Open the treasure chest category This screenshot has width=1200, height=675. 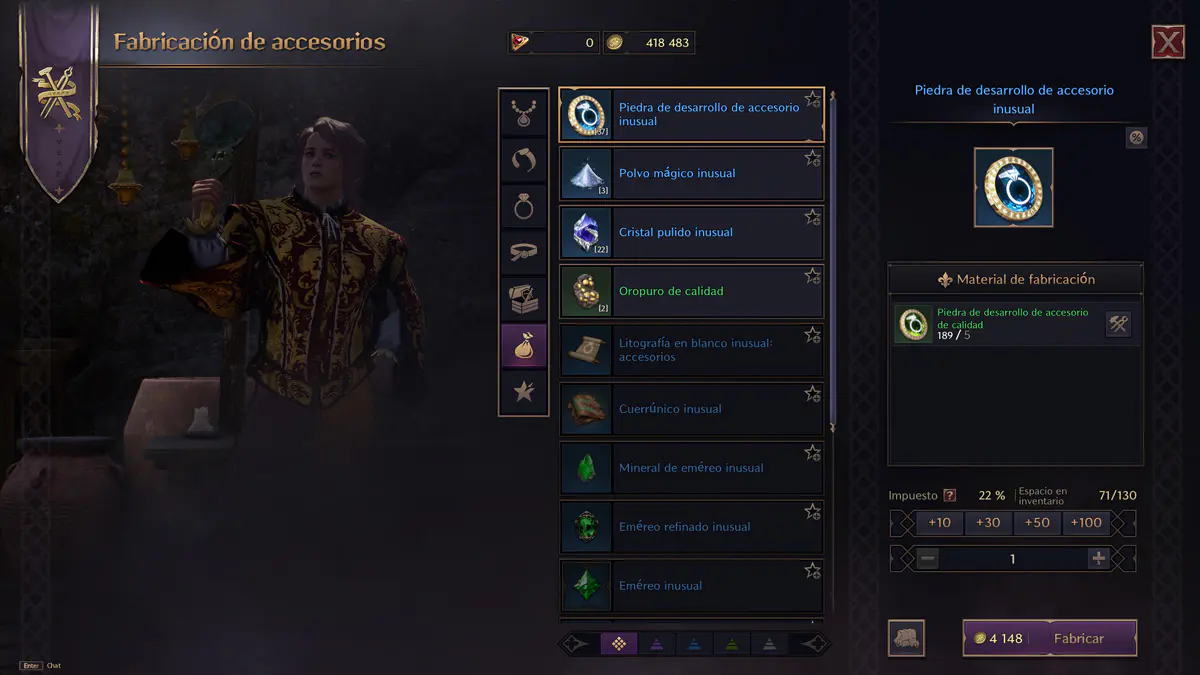pos(524,299)
